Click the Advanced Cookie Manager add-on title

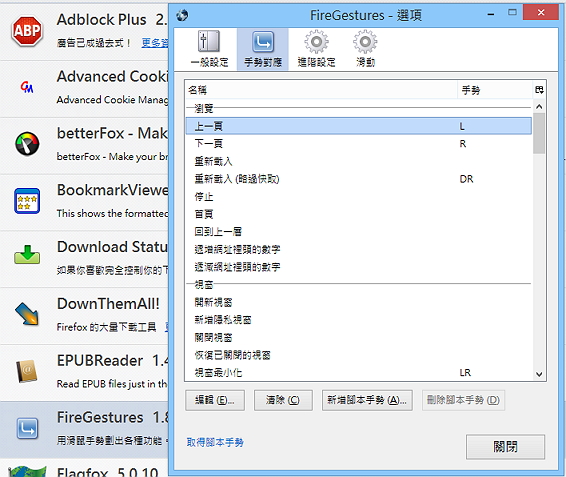(x=112, y=77)
